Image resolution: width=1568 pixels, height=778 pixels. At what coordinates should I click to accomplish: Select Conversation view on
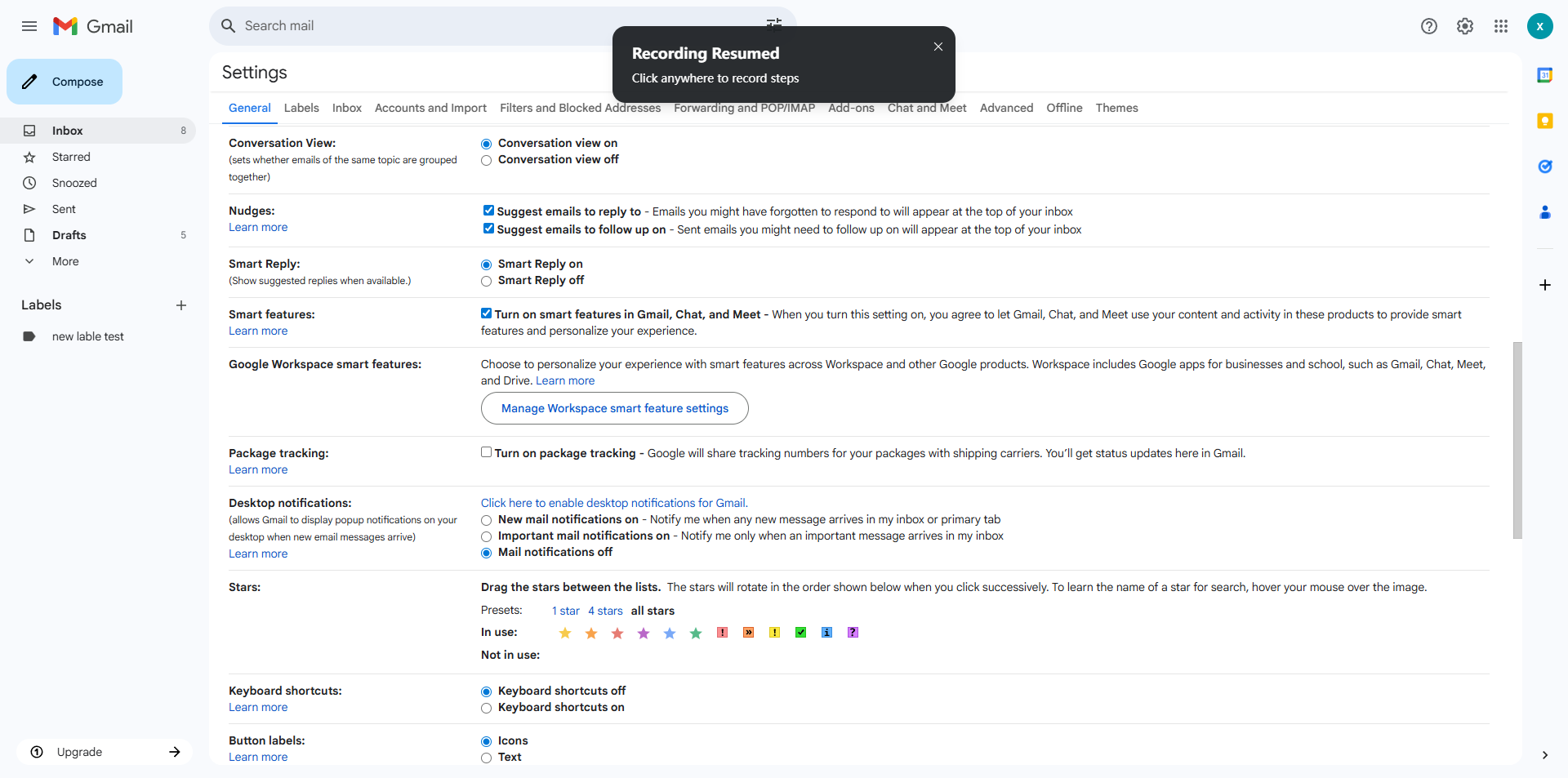point(487,144)
